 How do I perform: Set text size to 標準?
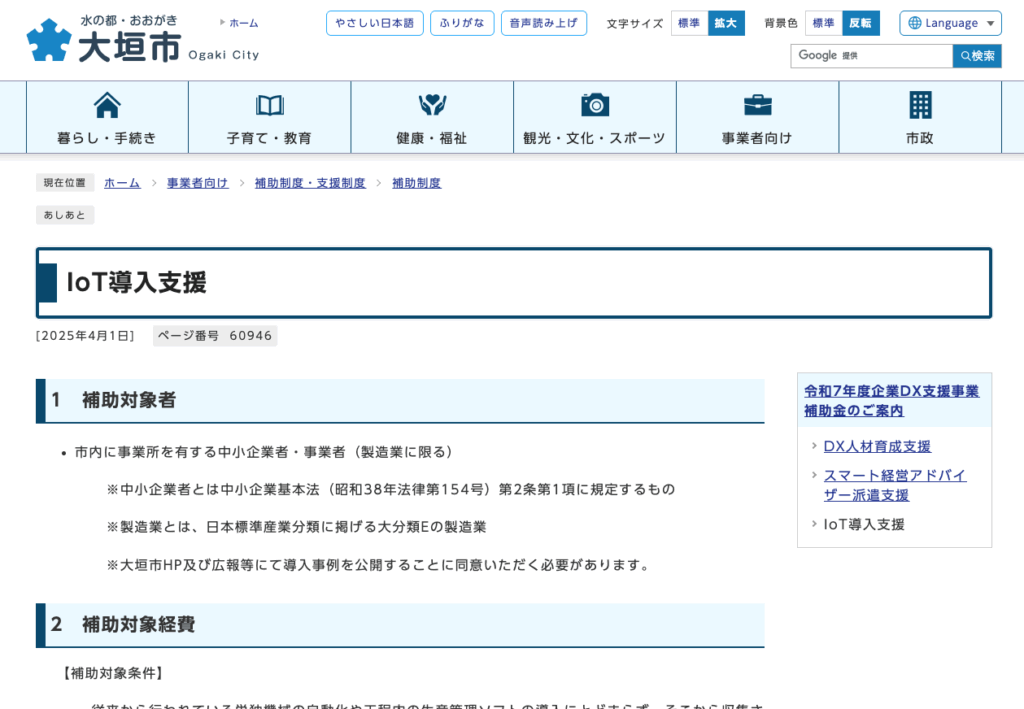coord(689,23)
